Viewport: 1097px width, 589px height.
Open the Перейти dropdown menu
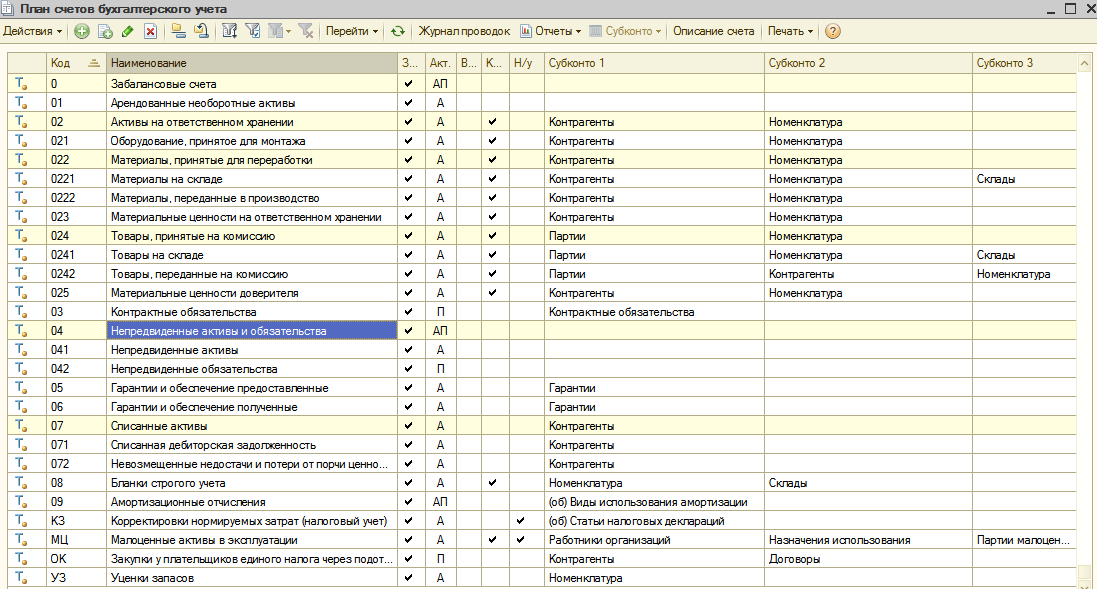point(352,31)
